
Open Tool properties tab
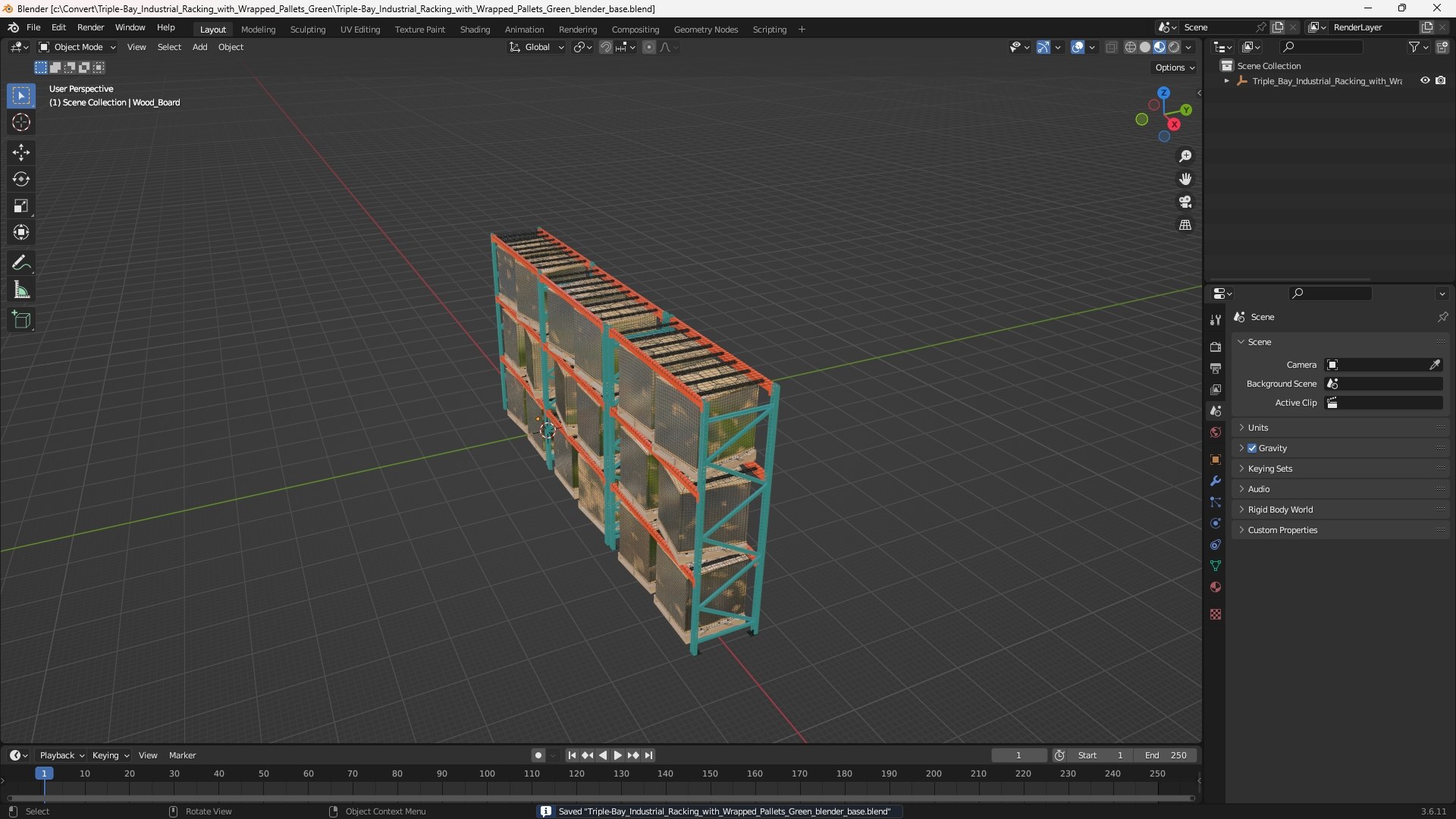[1216, 320]
